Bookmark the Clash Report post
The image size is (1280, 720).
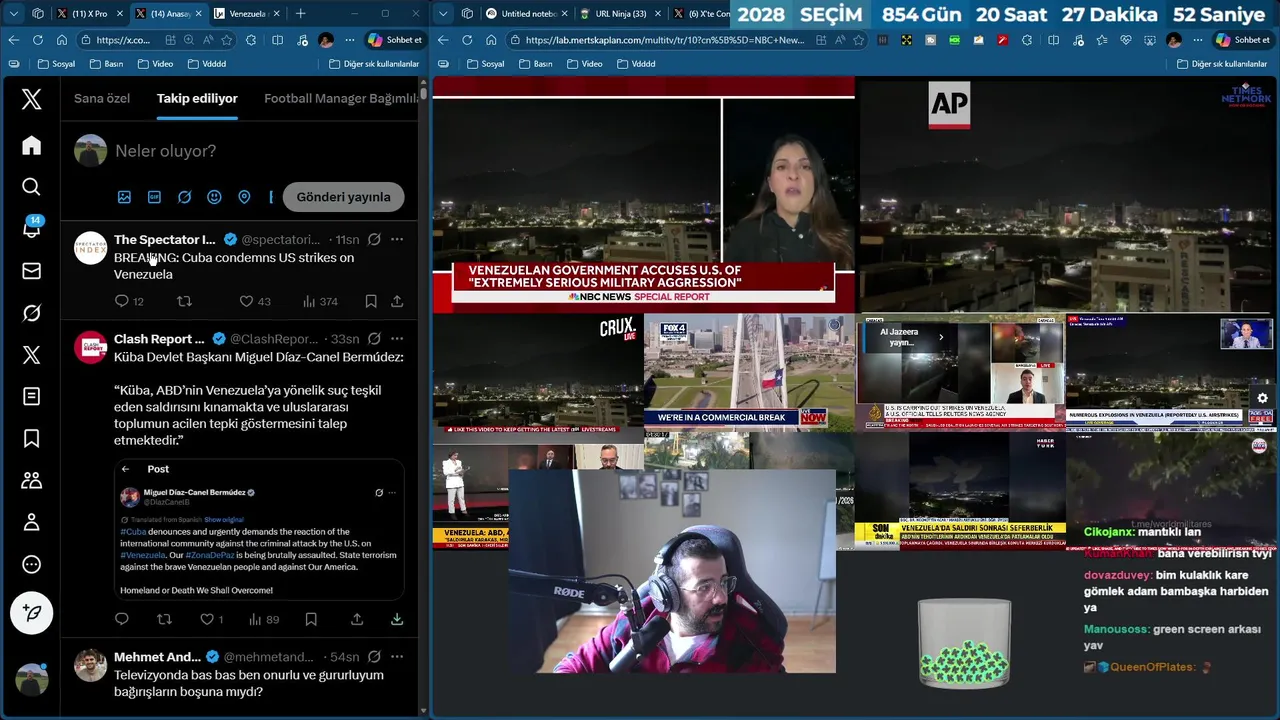pos(311,619)
